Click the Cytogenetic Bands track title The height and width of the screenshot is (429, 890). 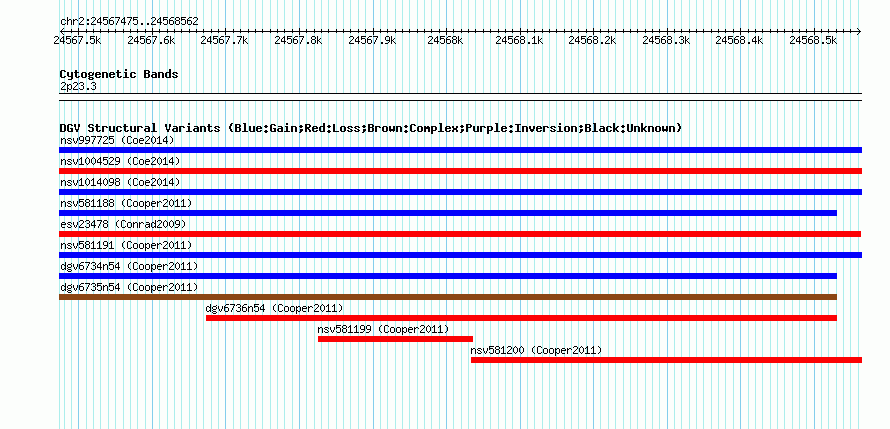point(119,74)
